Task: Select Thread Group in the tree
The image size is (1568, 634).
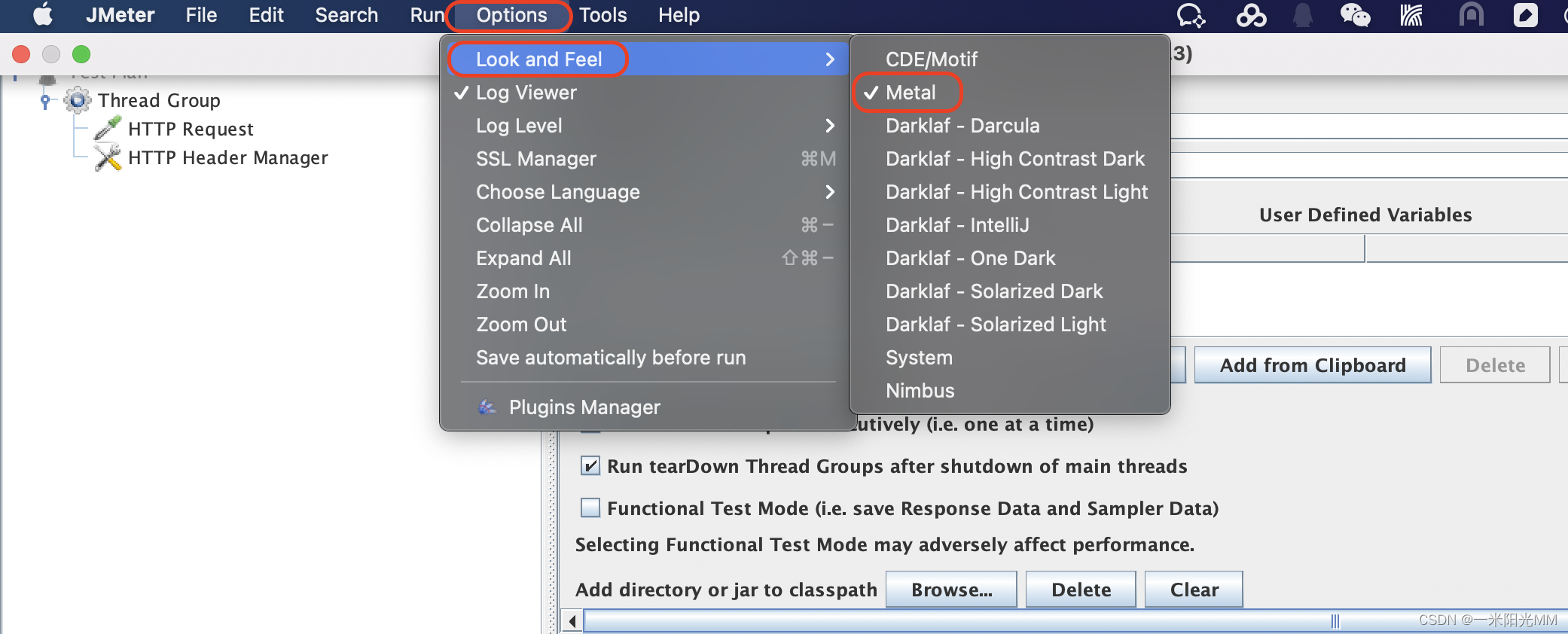Action: click(159, 100)
